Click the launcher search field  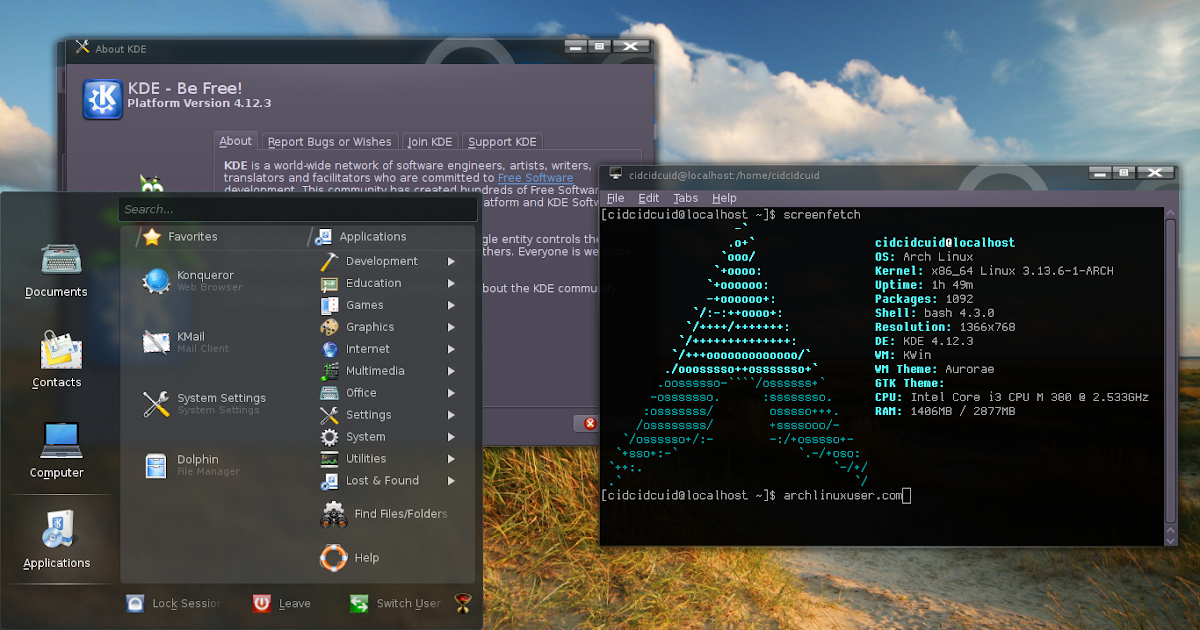coord(298,209)
